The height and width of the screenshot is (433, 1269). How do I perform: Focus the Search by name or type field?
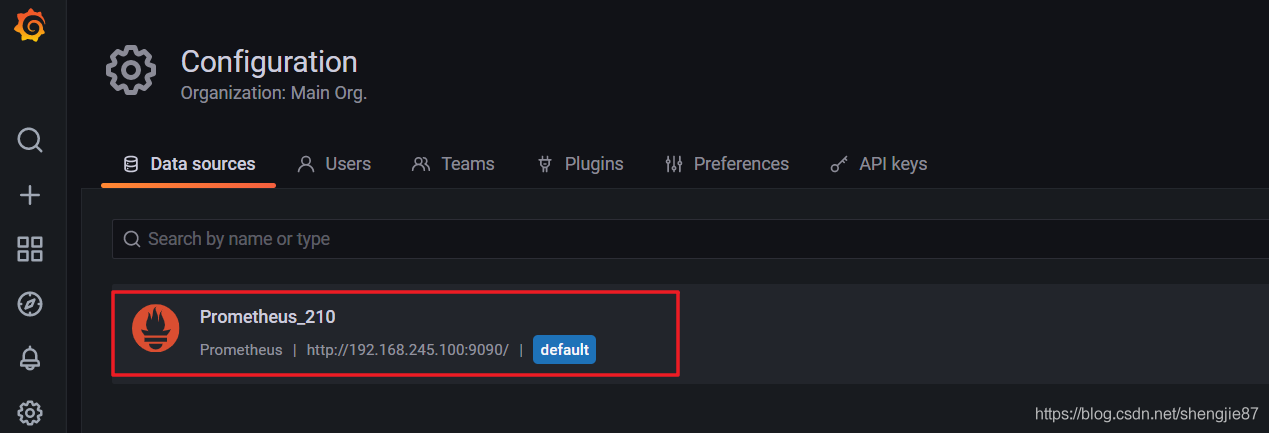point(690,239)
